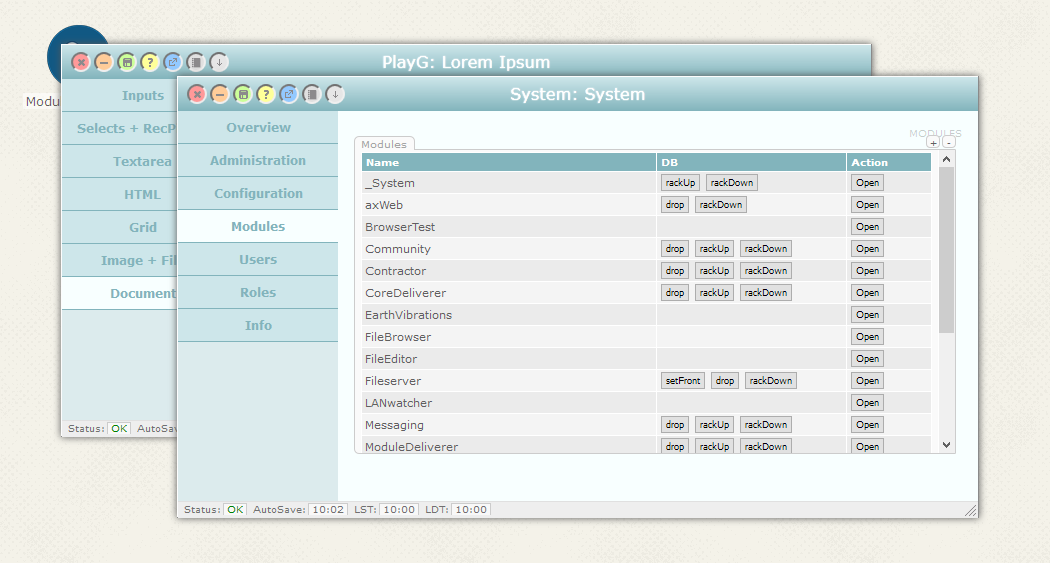This screenshot has height=563, width=1050.
Task: Select the Configuration tab
Action: pyautogui.click(x=258, y=193)
